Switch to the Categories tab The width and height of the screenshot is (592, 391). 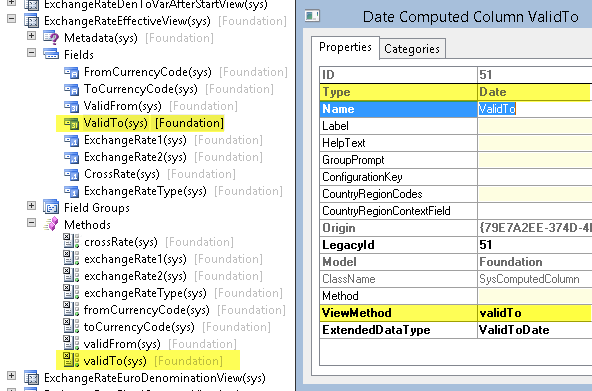tap(412, 49)
